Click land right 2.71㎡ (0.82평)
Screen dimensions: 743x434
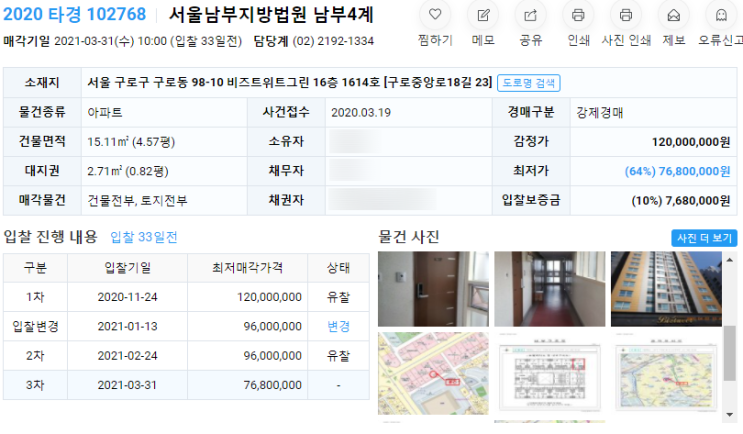(128, 171)
